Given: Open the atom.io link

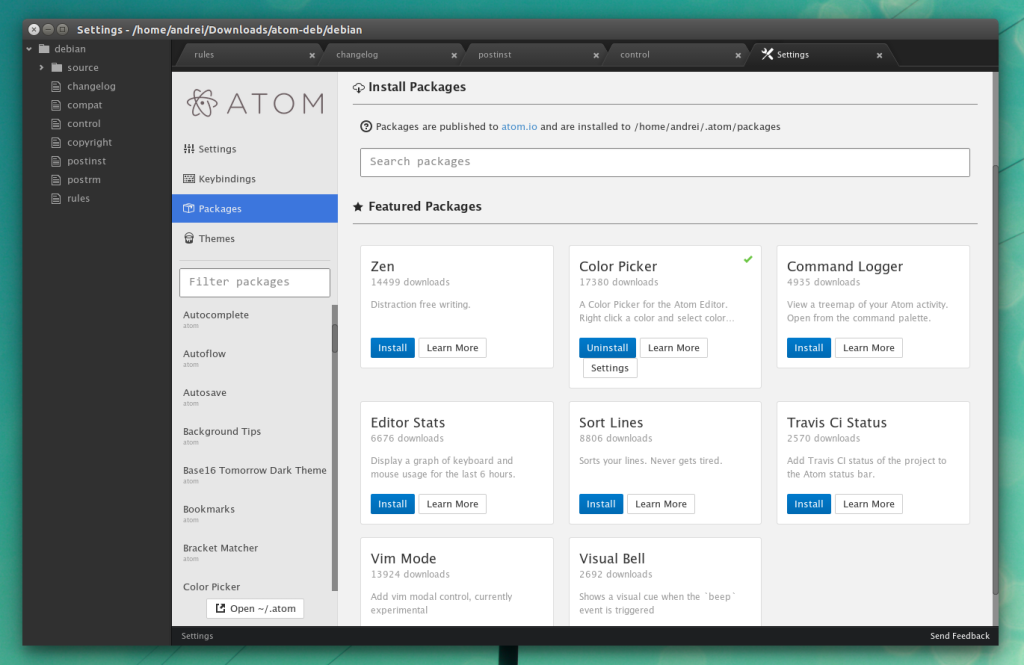Looking at the screenshot, I should [x=519, y=127].
